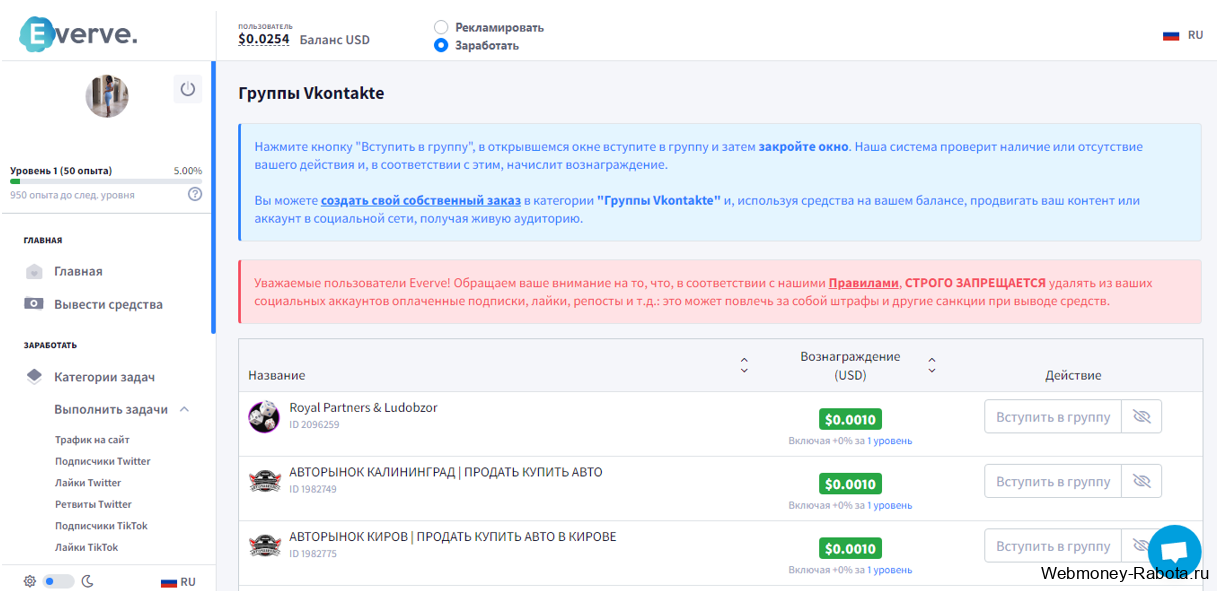Click the Вывести средства money icon
This screenshot has height=591, width=1218.
[34, 304]
